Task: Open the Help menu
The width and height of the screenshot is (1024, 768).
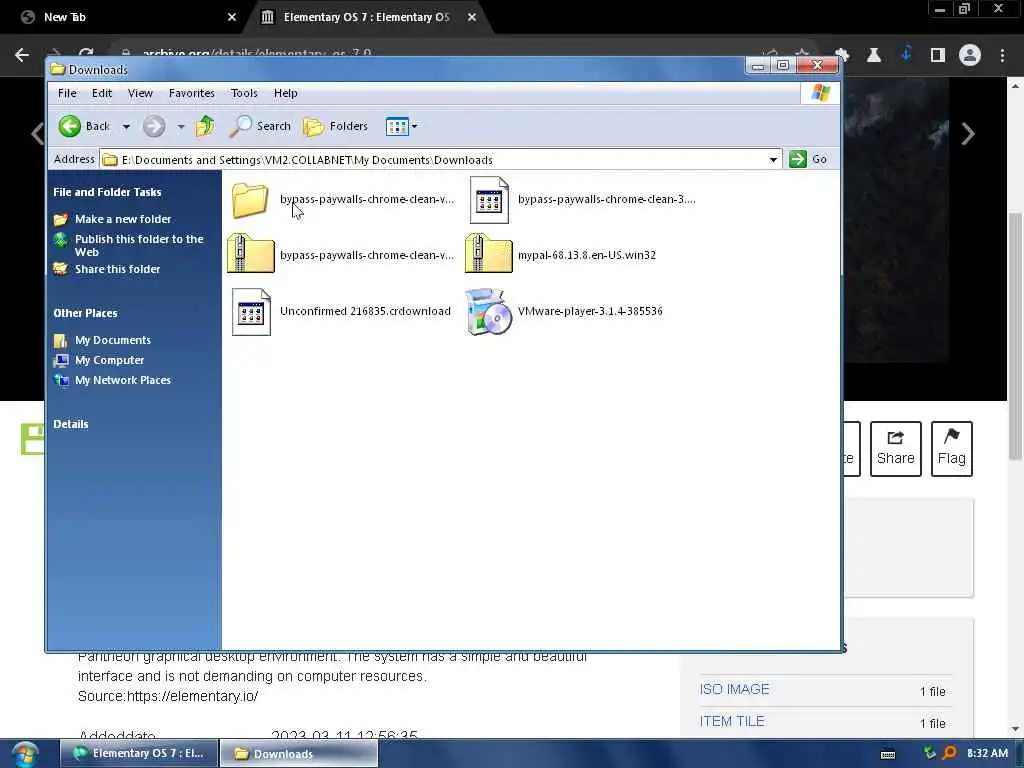Action: coord(285,93)
